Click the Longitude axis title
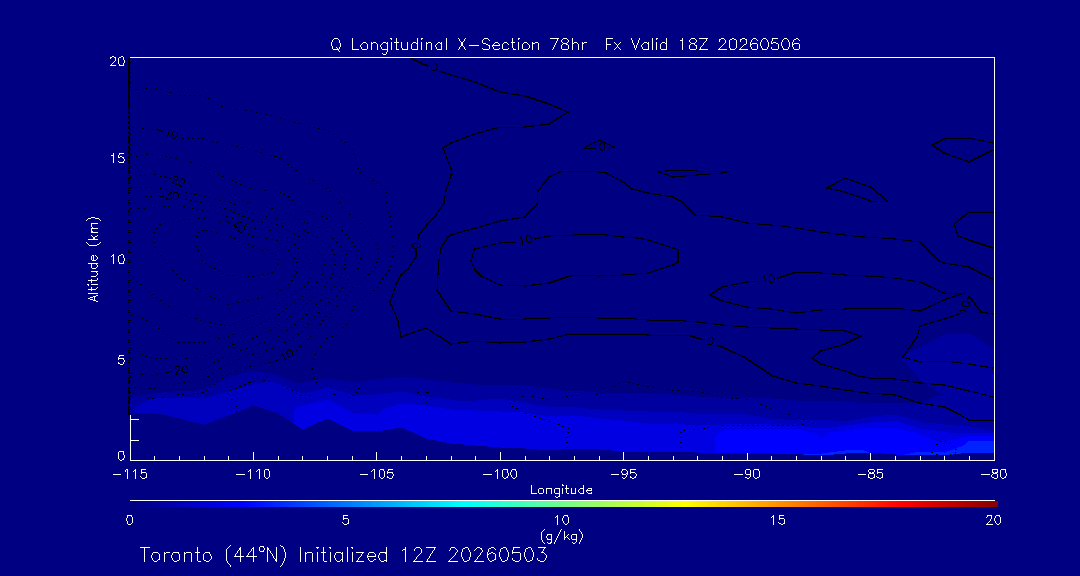 pyautogui.click(x=561, y=491)
